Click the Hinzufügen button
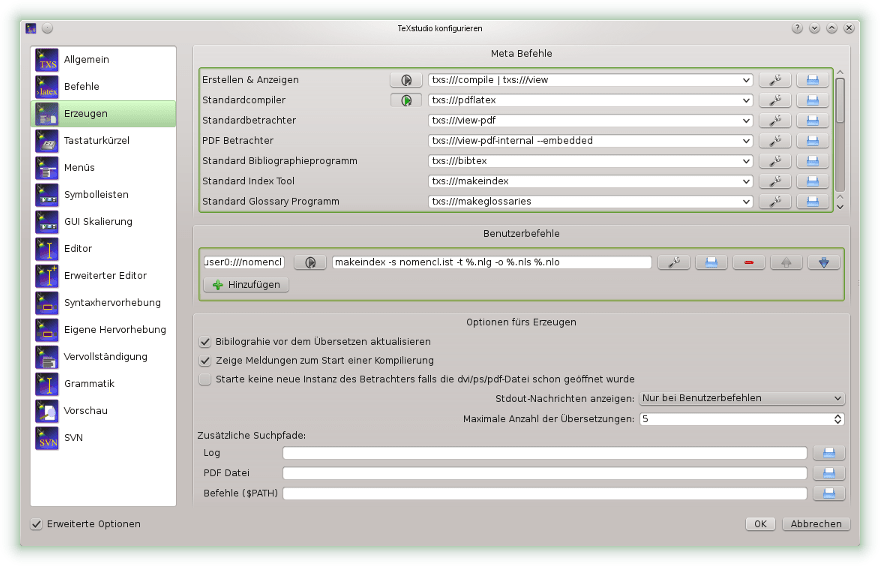 (x=246, y=285)
